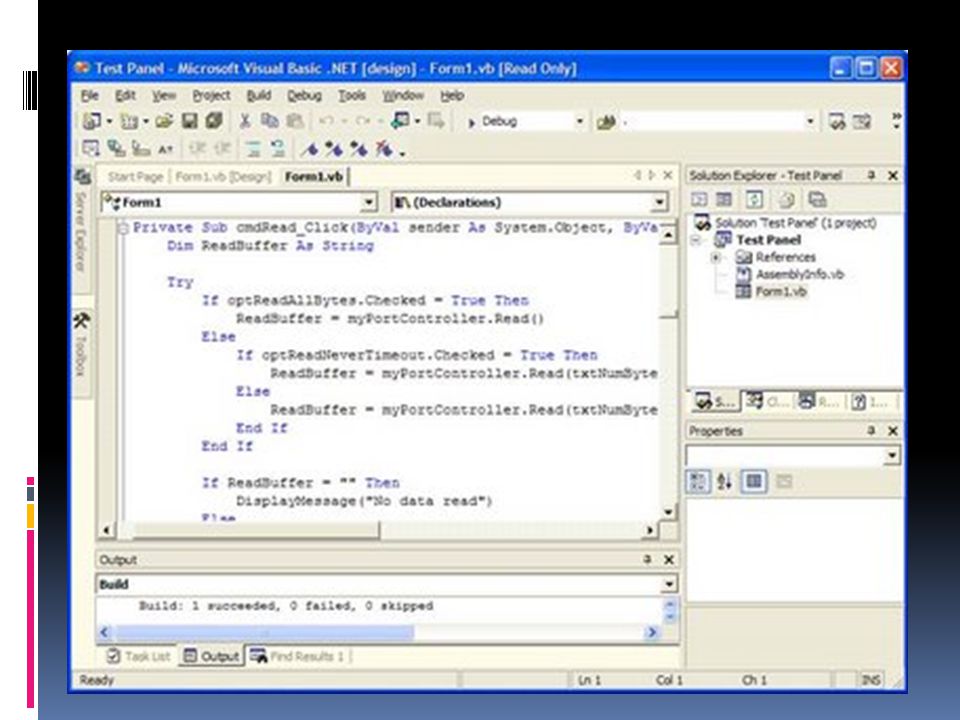Switch to the Task List tab

[x=139, y=656]
